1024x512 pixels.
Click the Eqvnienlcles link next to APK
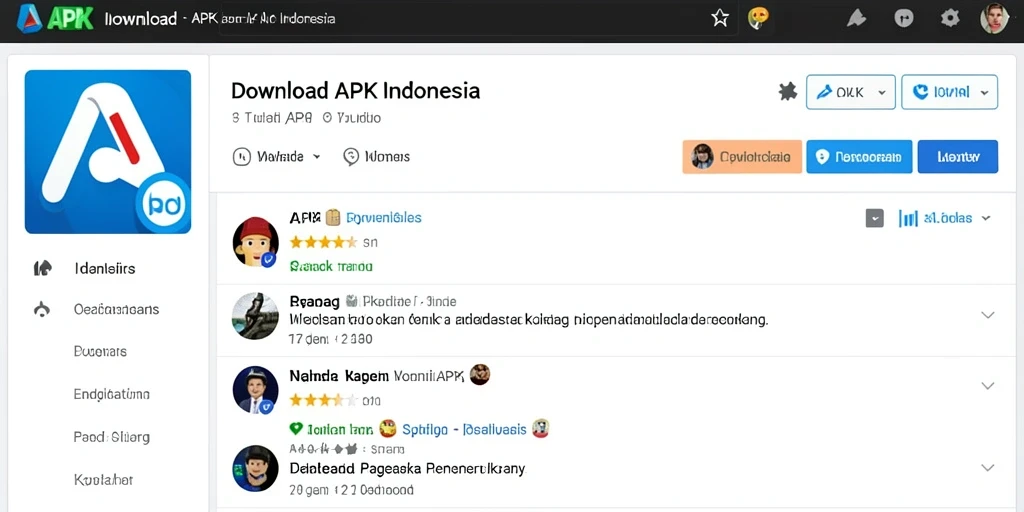[x=383, y=217]
